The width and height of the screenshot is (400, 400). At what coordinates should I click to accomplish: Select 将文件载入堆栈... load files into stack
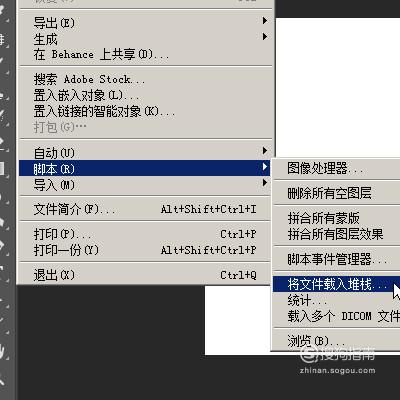coord(337,284)
